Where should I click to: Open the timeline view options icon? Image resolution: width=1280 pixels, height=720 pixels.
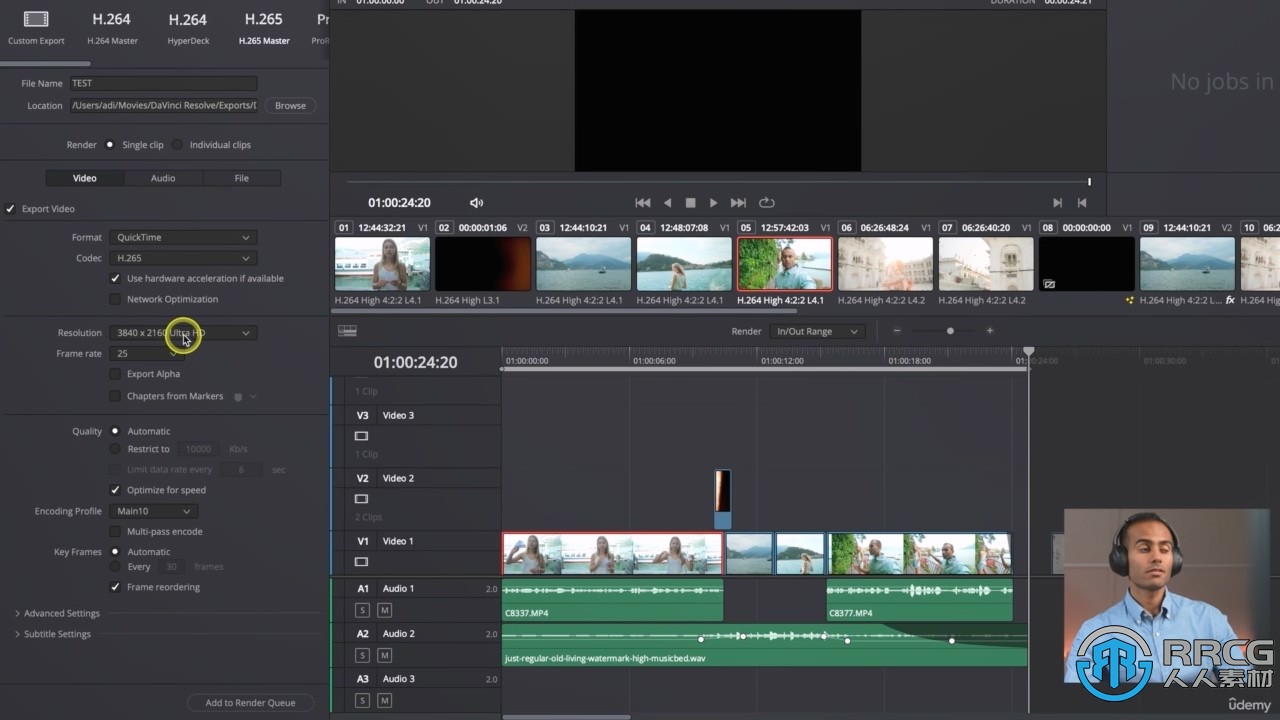347,331
